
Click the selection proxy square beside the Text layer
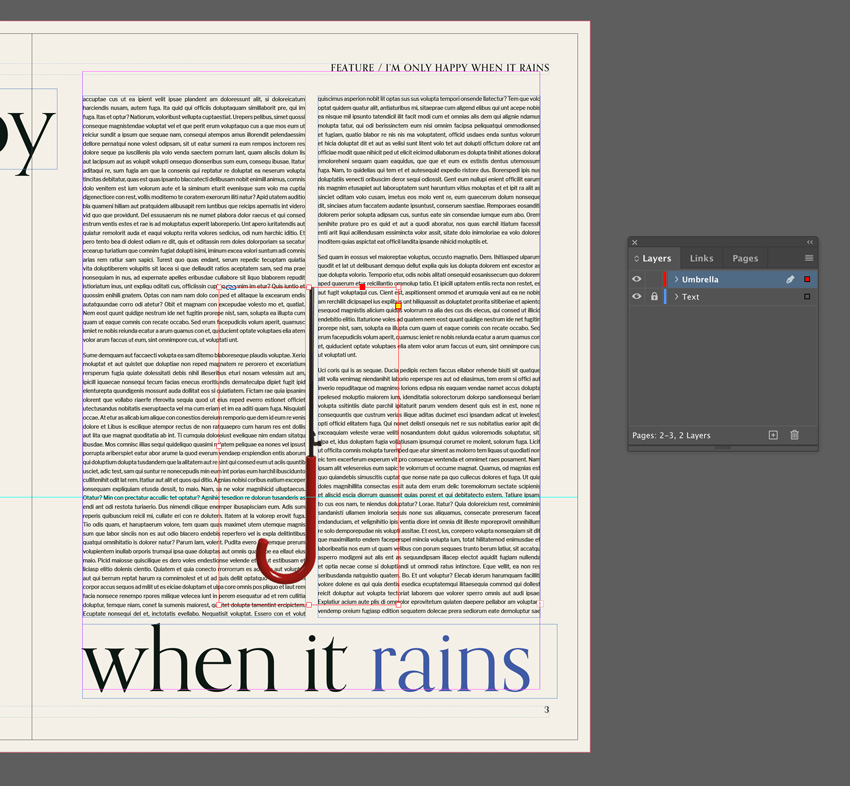click(x=808, y=297)
